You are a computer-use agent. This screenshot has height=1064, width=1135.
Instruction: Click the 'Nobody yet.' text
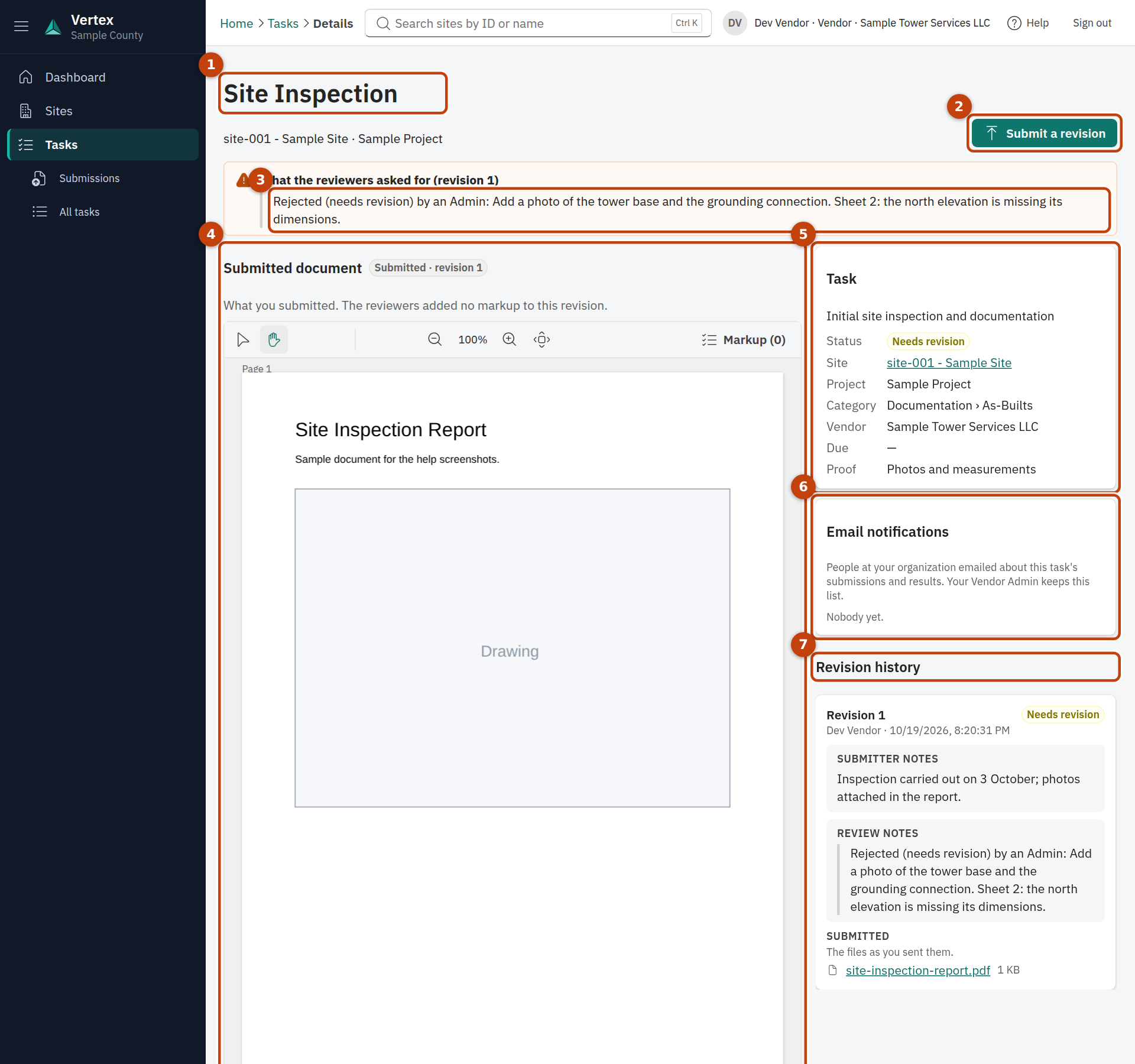(x=855, y=617)
